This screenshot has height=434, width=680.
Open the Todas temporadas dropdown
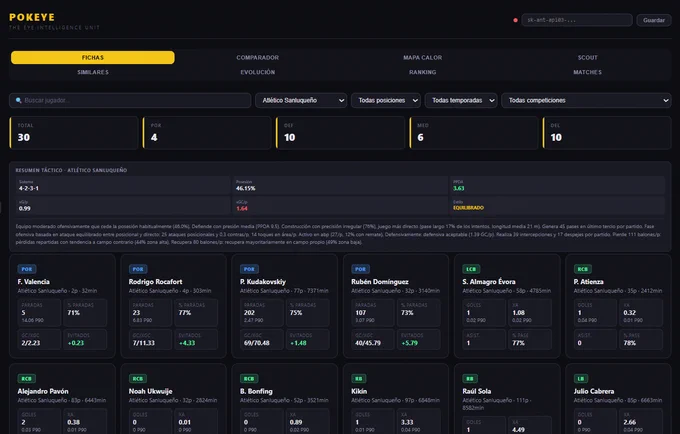461,100
